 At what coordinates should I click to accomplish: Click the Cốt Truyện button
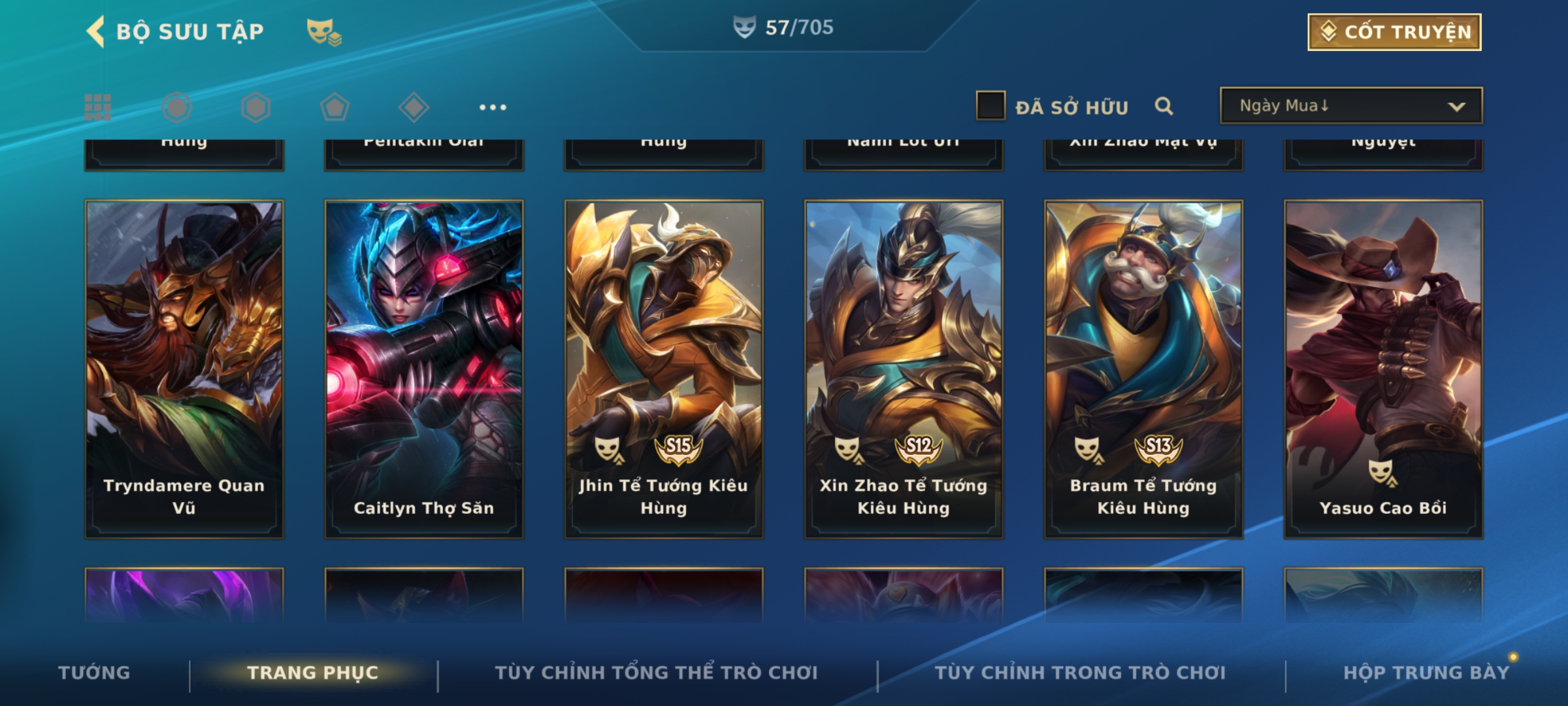(x=1394, y=32)
